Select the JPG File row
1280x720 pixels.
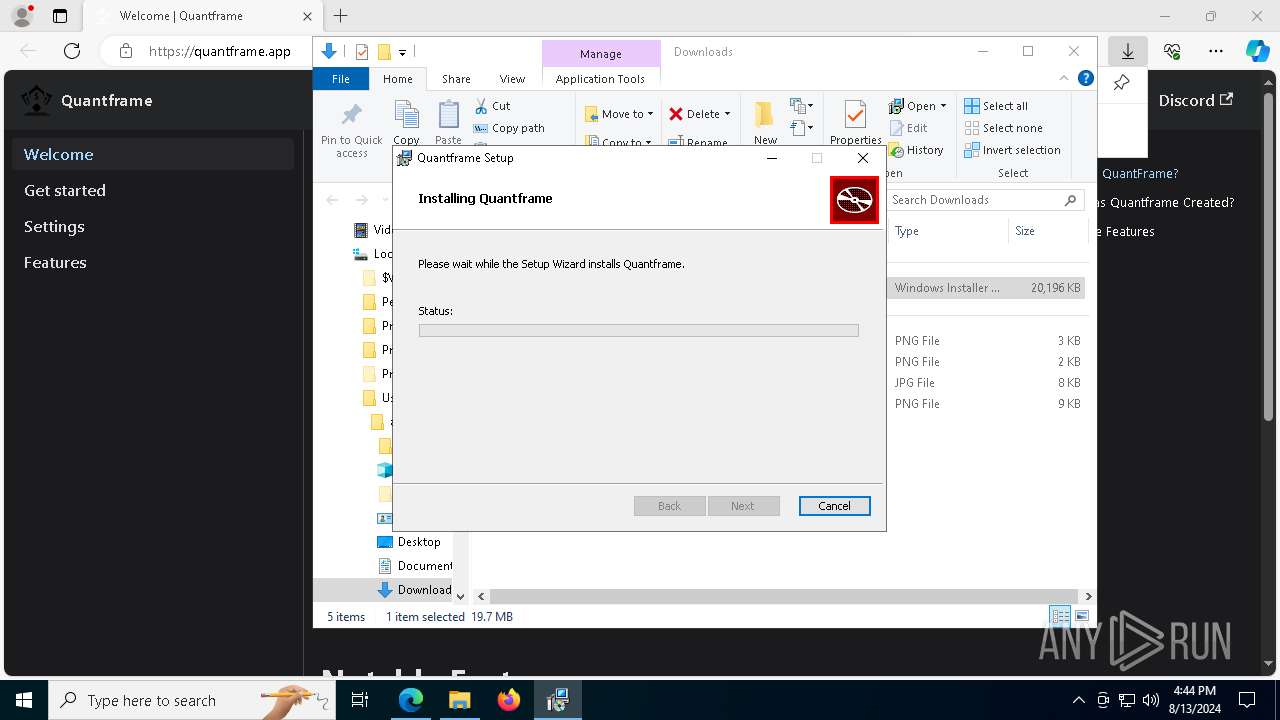[985, 383]
